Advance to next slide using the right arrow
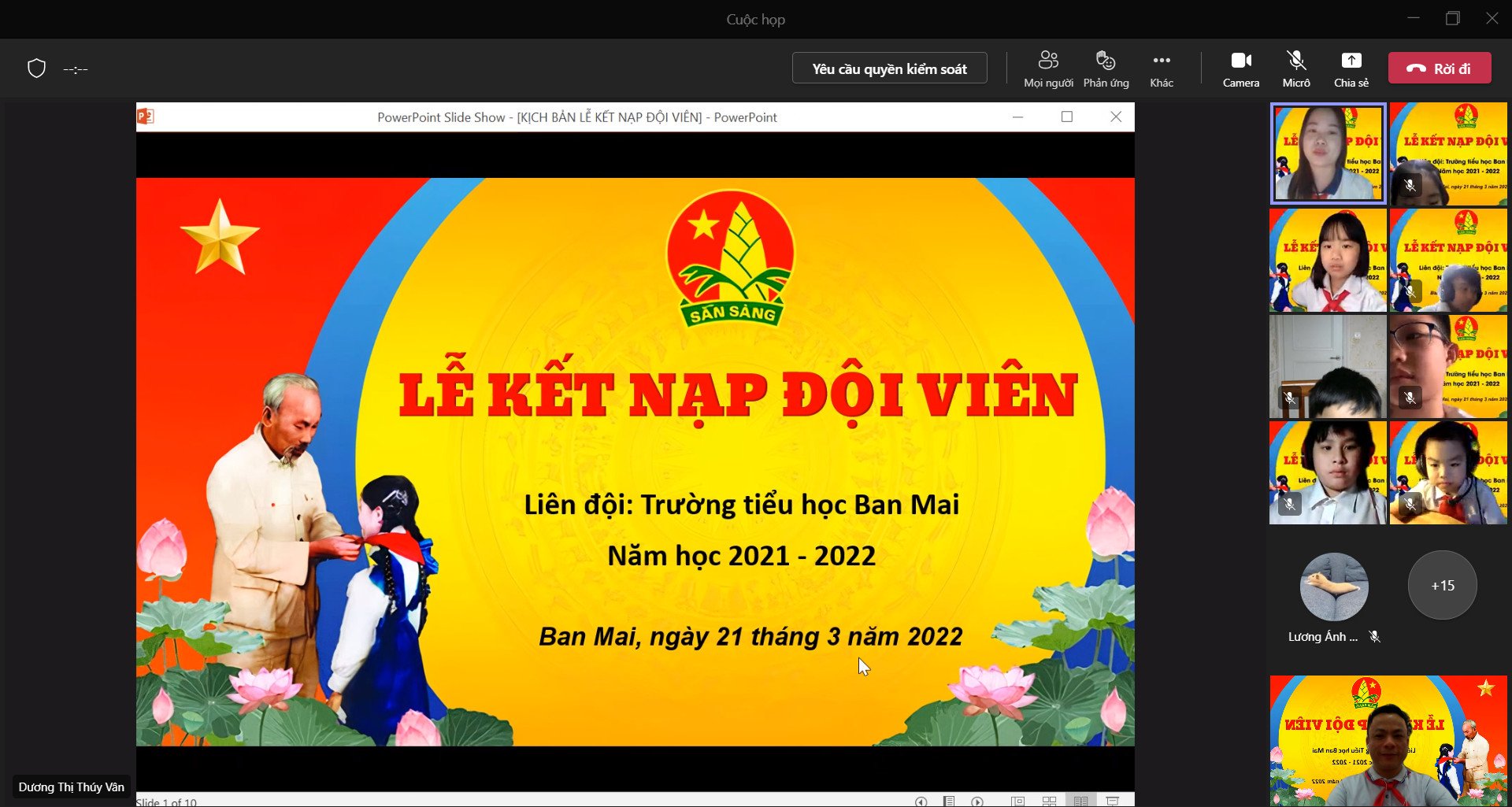Image resolution: width=1512 pixels, height=807 pixels. click(x=977, y=801)
